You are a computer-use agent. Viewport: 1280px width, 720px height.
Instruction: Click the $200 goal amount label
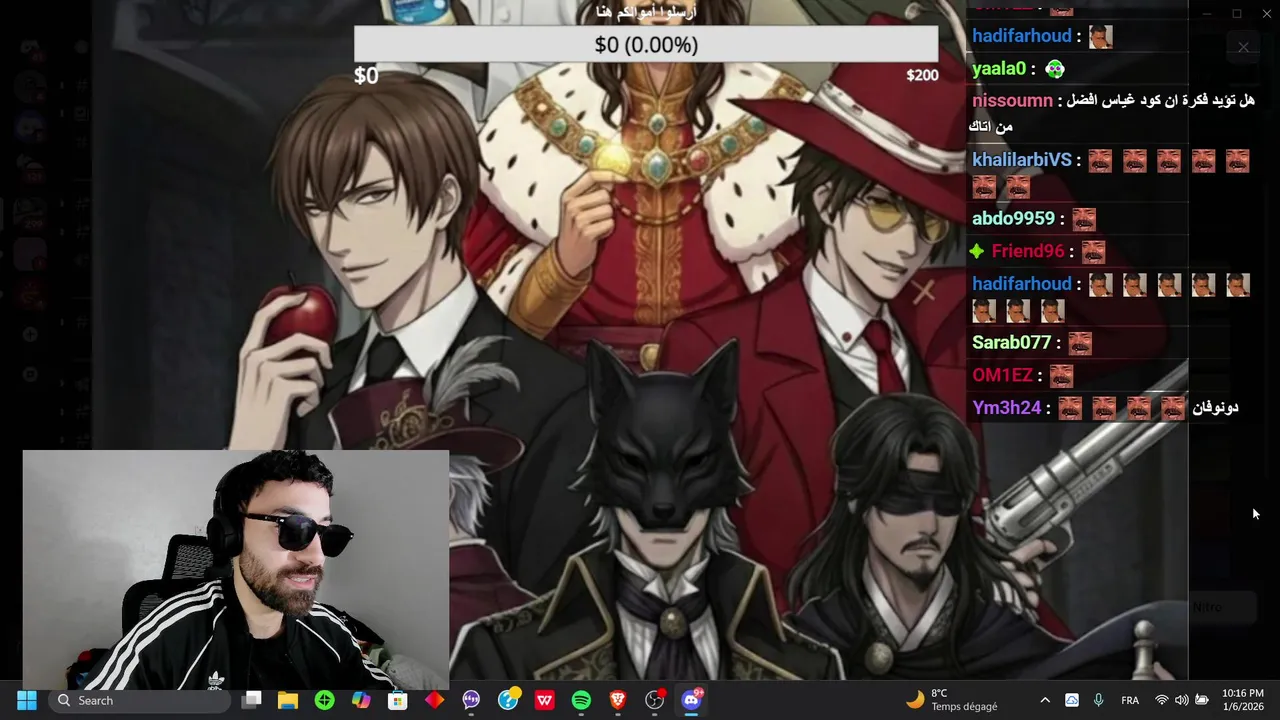[922, 75]
